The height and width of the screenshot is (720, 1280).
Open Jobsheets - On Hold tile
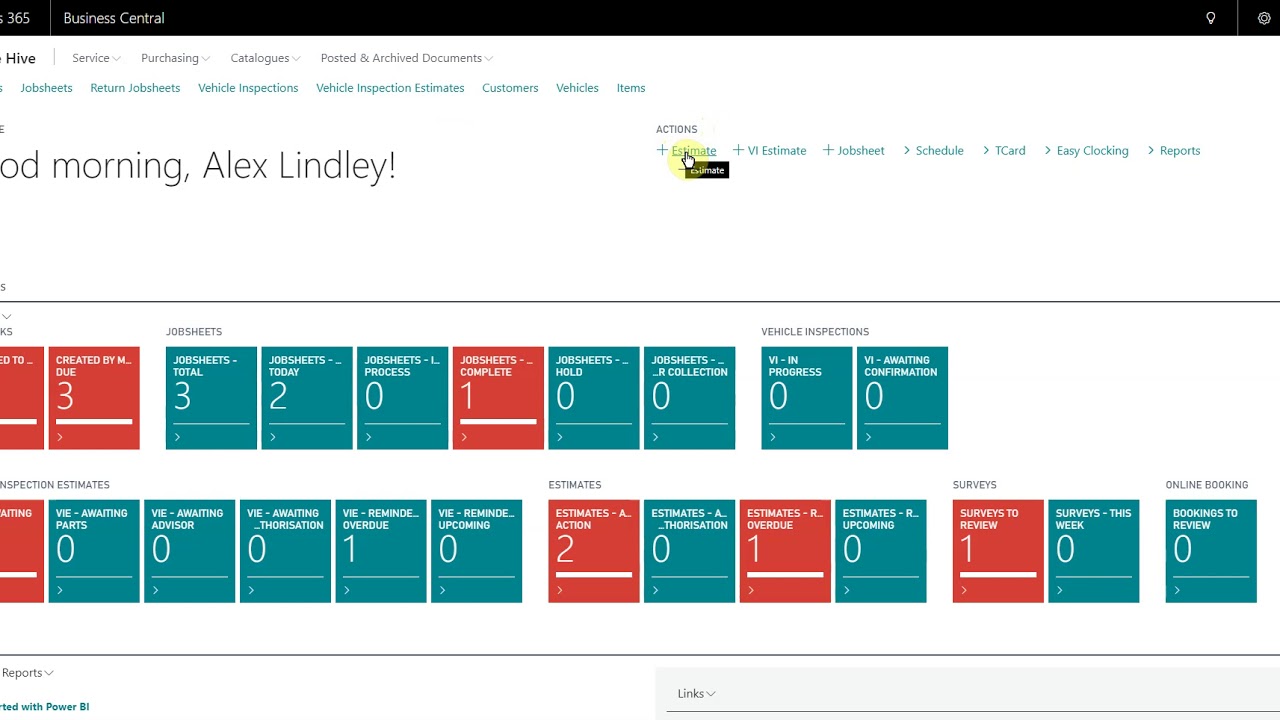pos(594,398)
